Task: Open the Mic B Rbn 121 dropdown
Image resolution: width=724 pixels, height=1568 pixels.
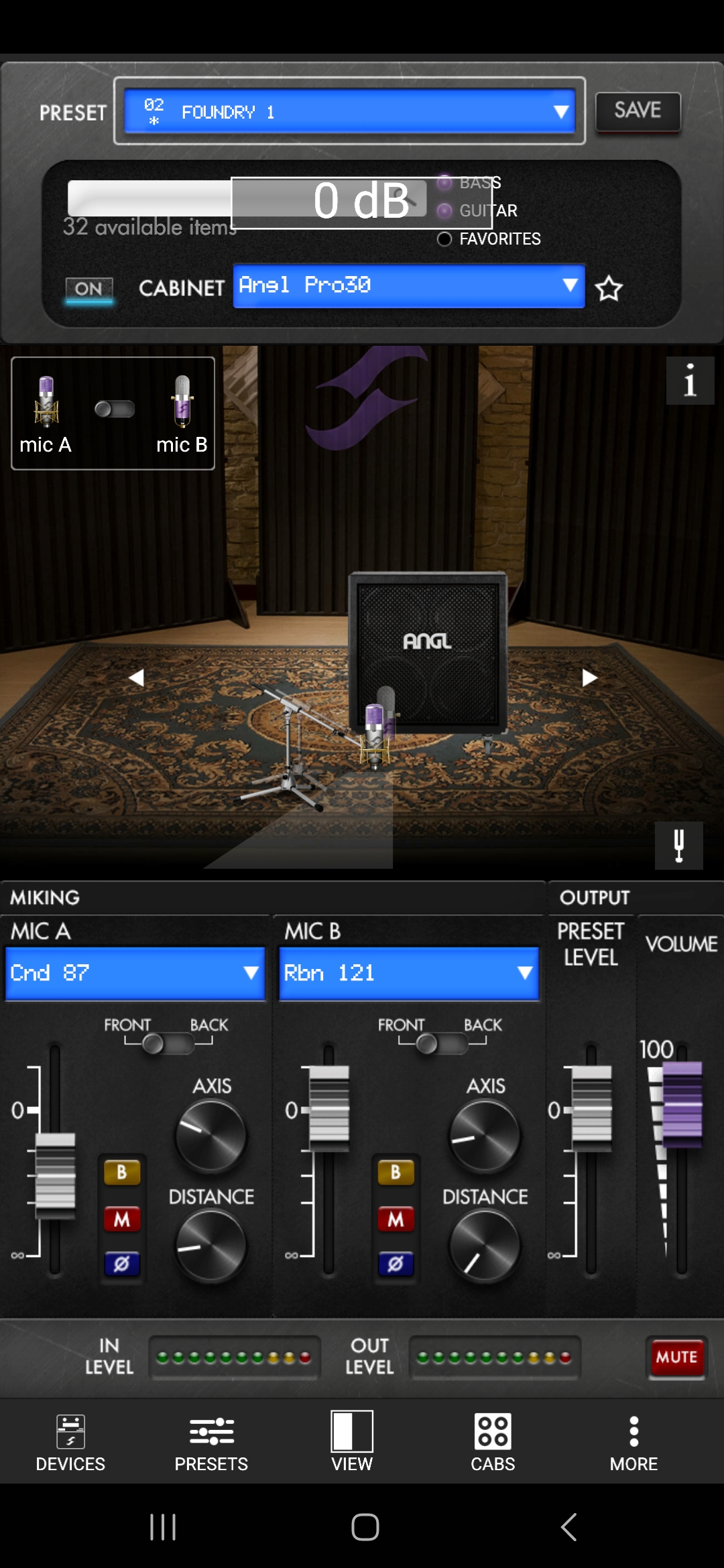Action: (x=409, y=974)
